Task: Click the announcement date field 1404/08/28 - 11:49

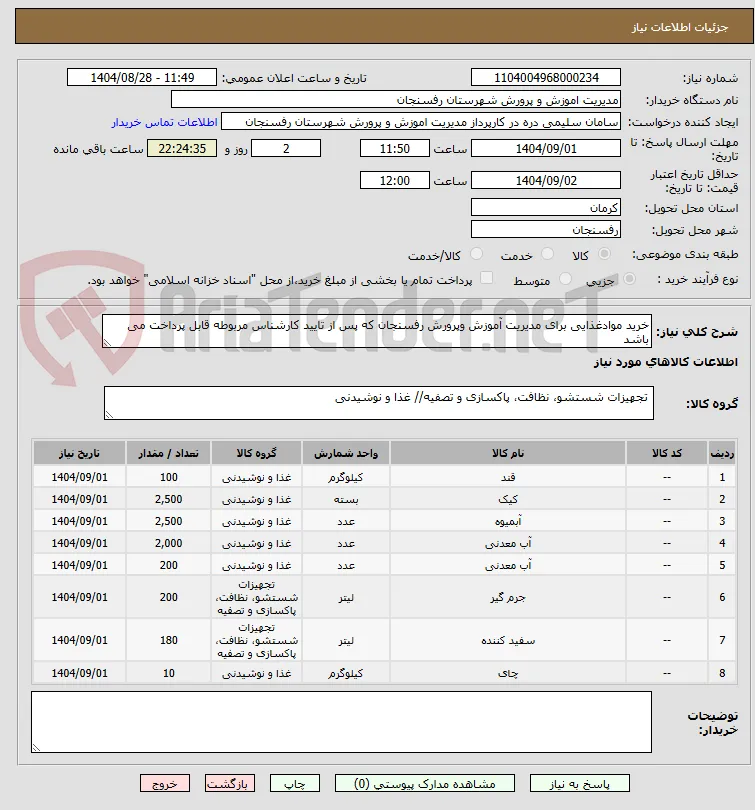Action: (142, 77)
